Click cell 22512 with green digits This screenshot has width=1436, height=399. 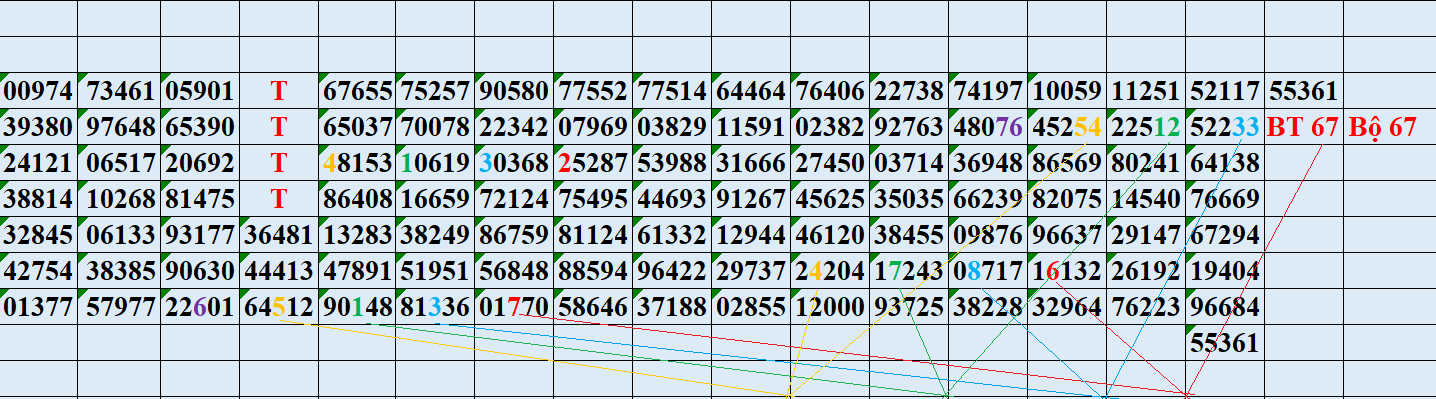tap(1146, 127)
